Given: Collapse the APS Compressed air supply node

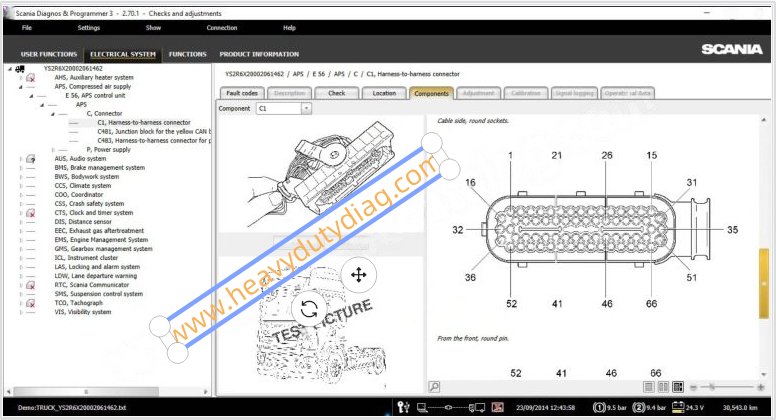Looking at the screenshot, I should click(x=21, y=87).
